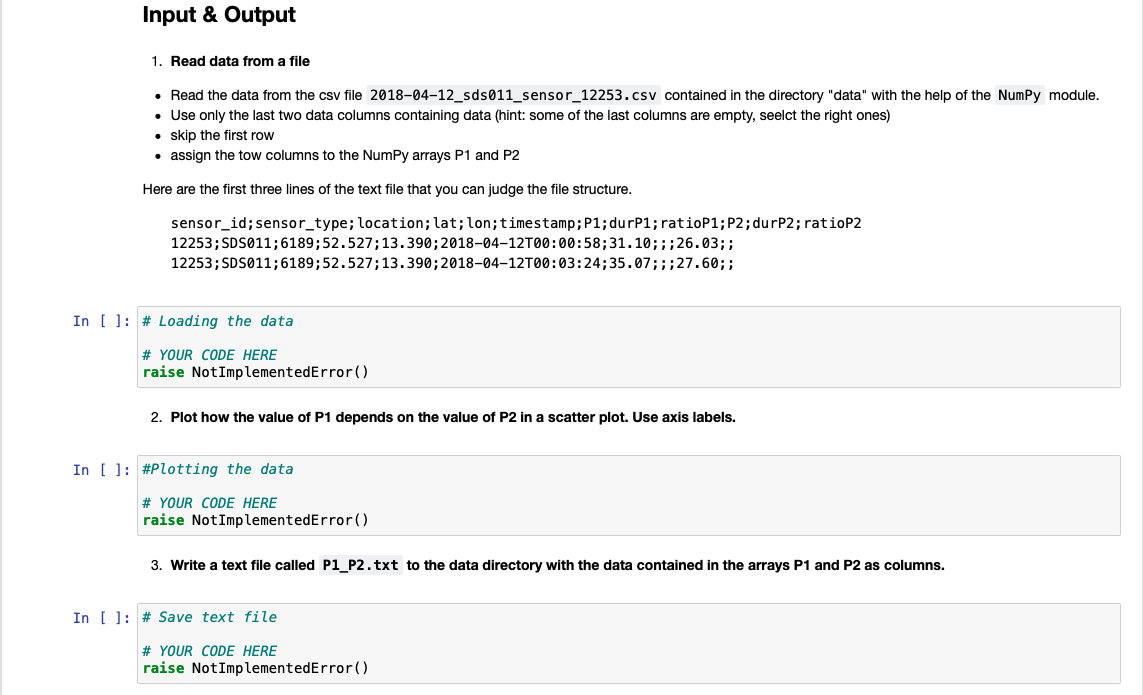This screenshot has height=695, width=1143.
Task: Click the raise line in Save cell
Action: tap(255, 668)
